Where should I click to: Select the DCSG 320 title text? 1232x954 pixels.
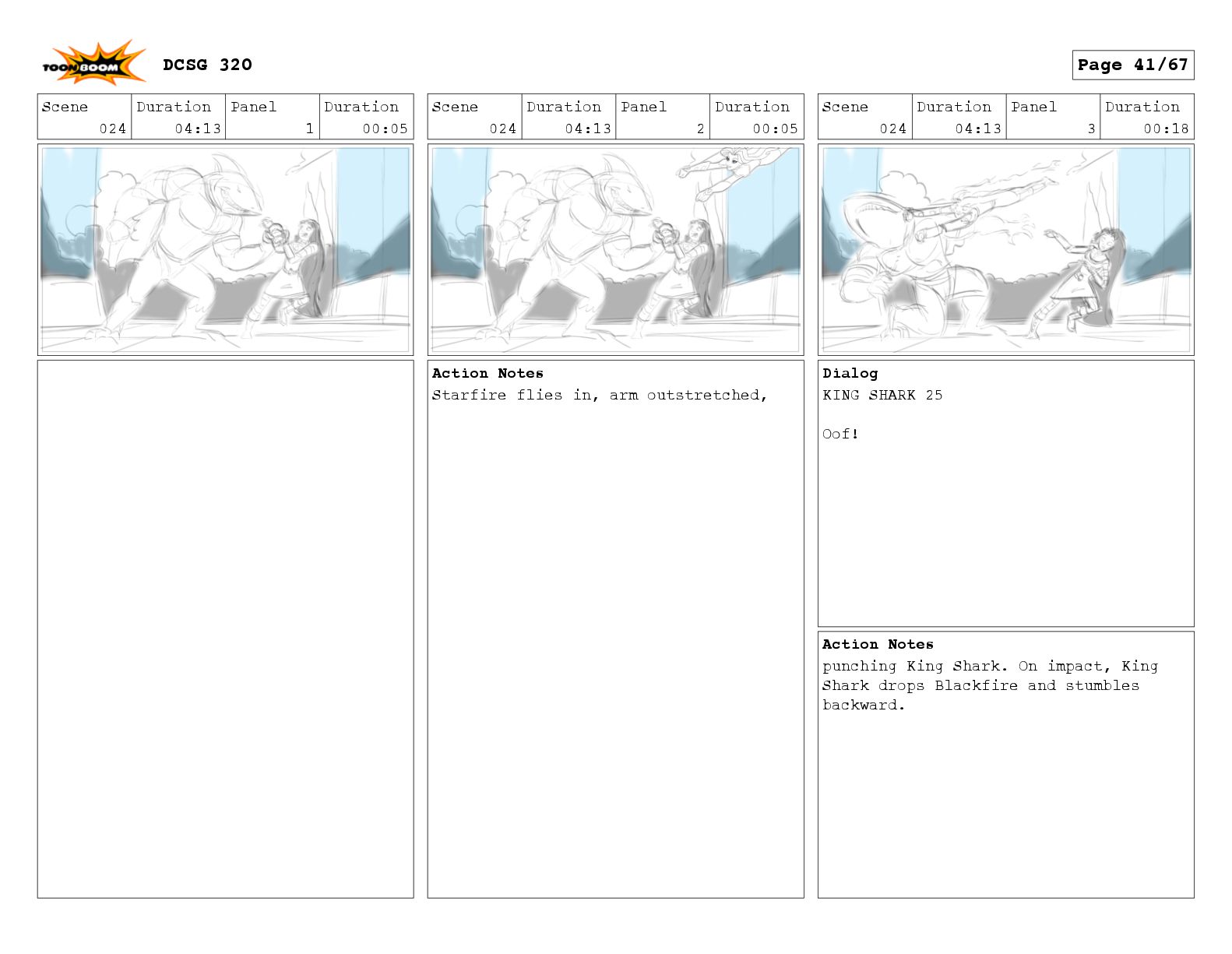(207, 65)
